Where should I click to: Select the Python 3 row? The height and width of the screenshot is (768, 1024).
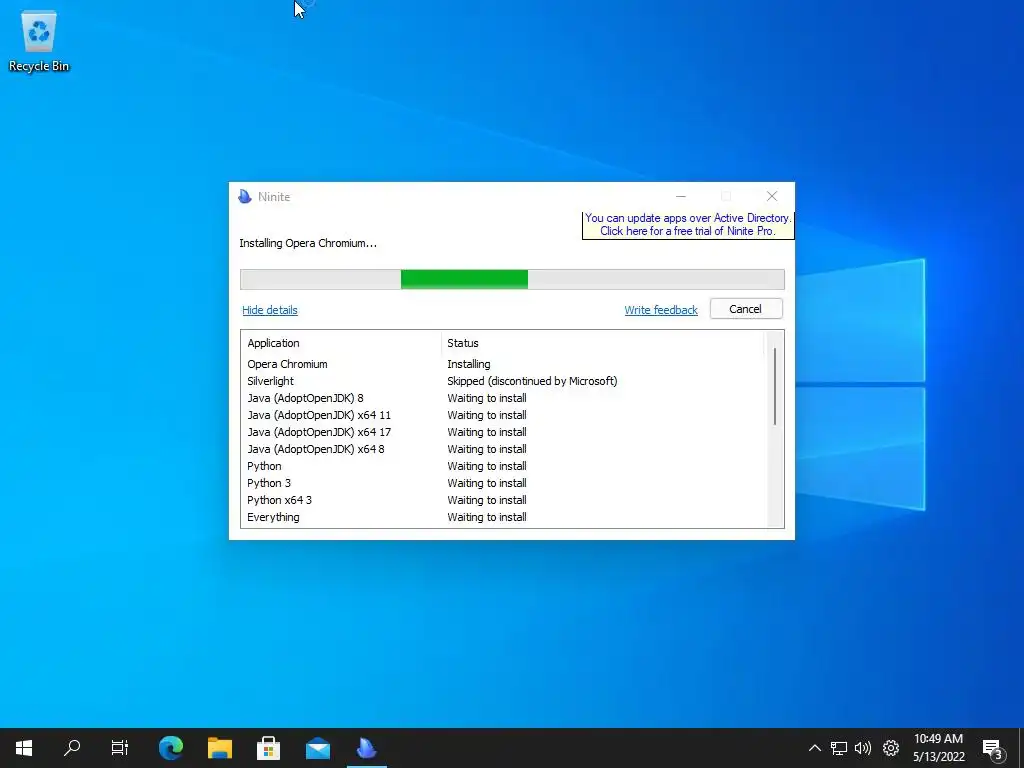(x=503, y=483)
